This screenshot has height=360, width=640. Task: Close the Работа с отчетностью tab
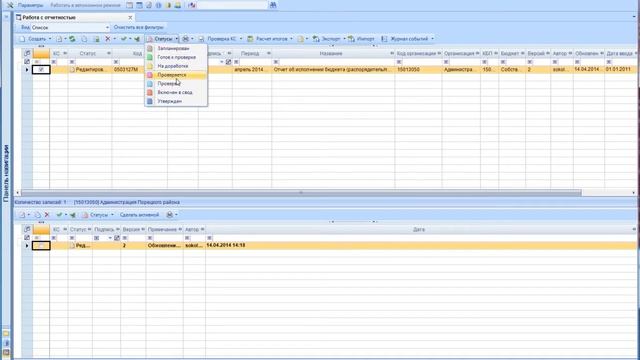[130, 18]
